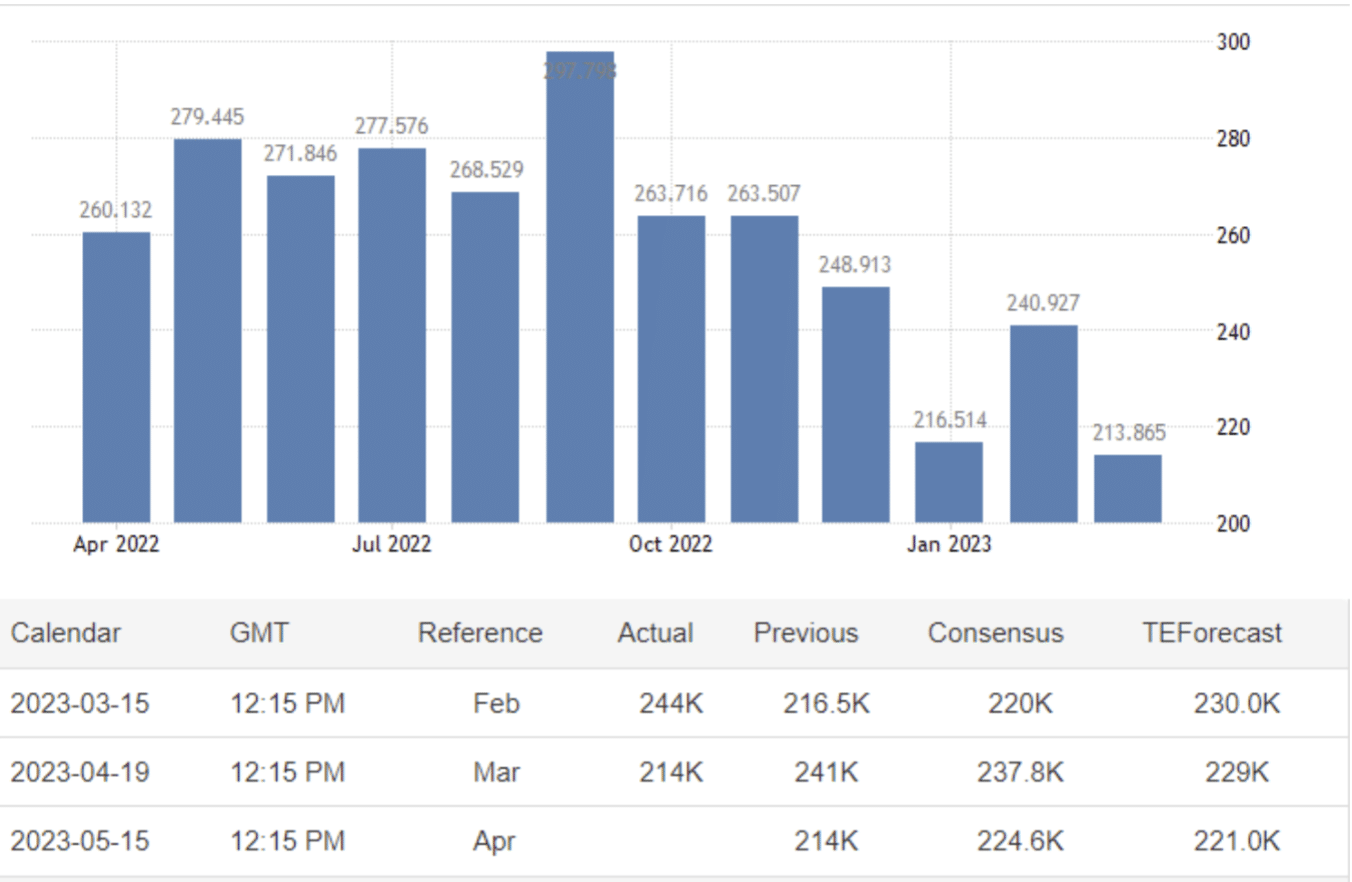Select the 216.514 bar for Jan 2023
The height and width of the screenshot is (882, 1352).
click(949, 482)
